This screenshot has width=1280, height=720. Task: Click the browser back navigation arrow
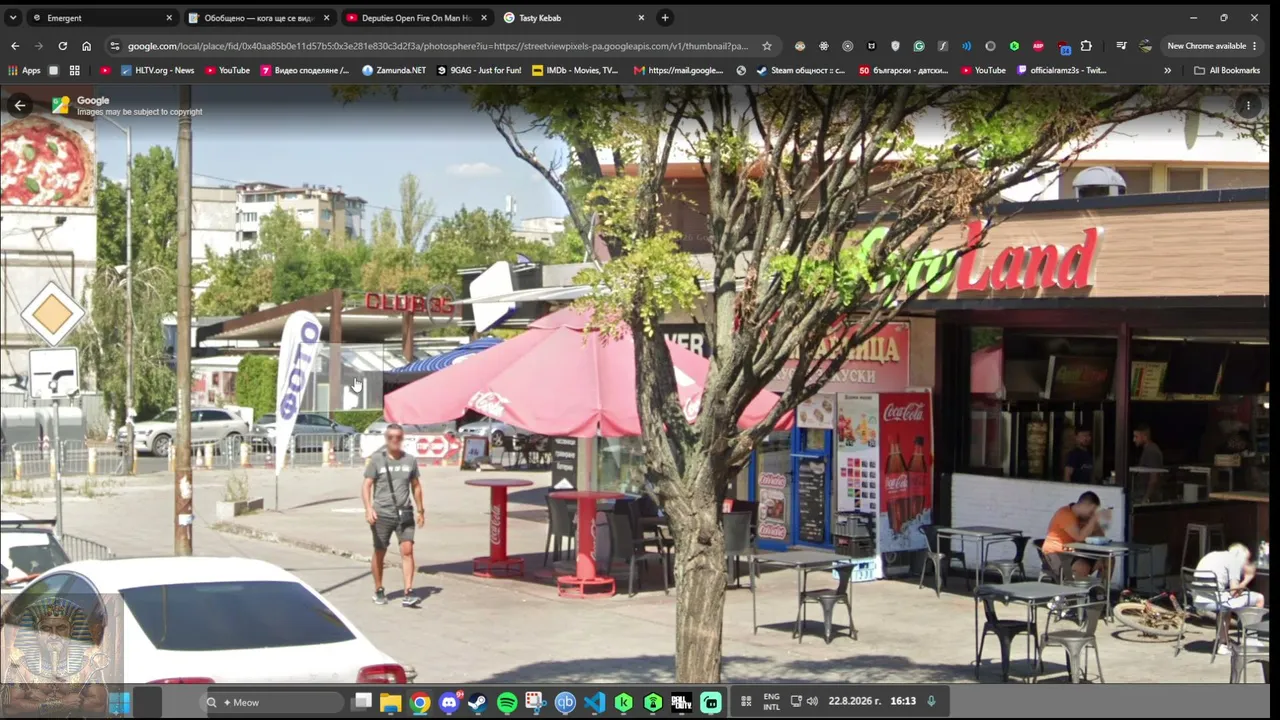pos(15,46)
